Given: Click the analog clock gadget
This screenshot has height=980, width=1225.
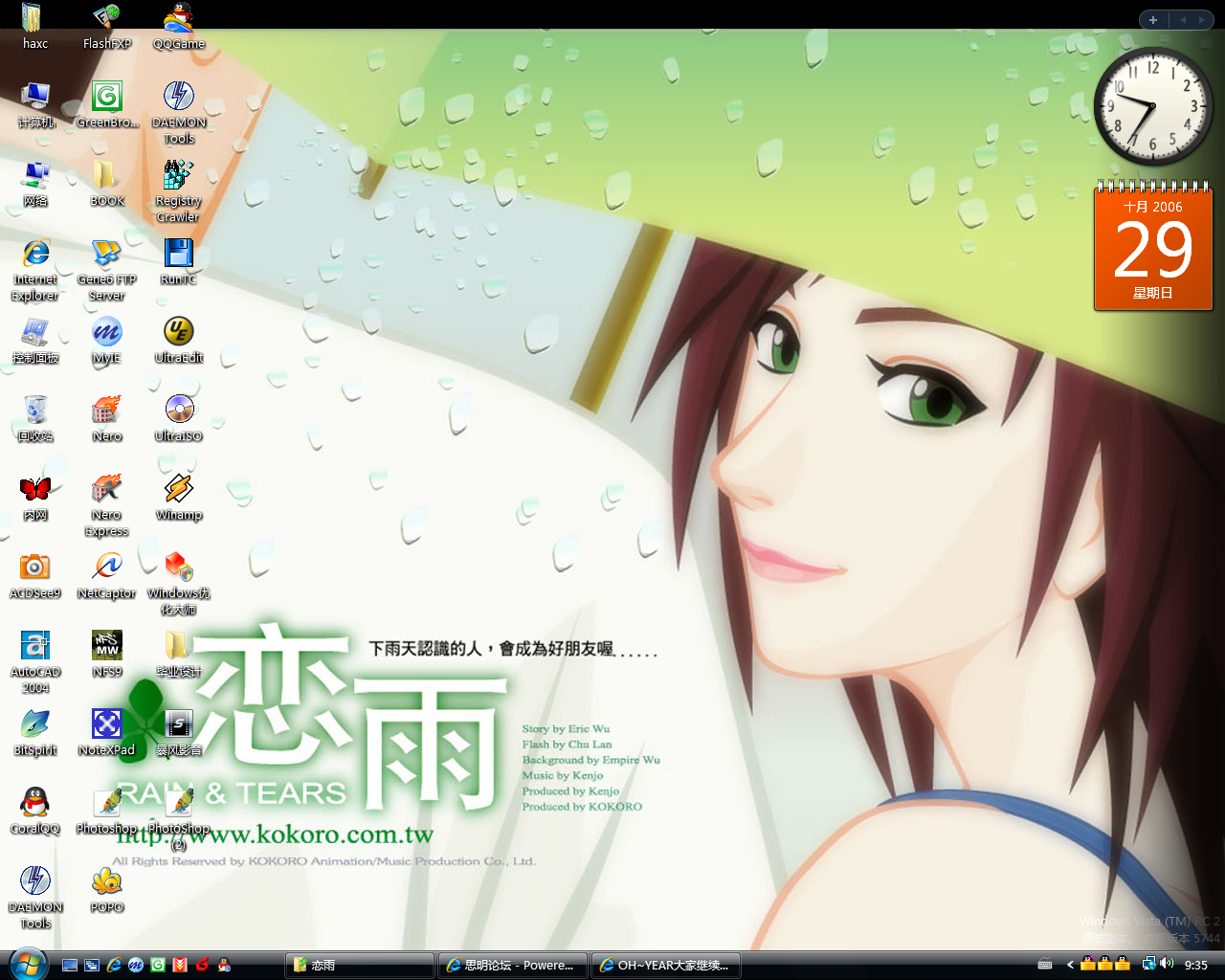Looking at the screenshot, I should click(x=1152, y=106).
